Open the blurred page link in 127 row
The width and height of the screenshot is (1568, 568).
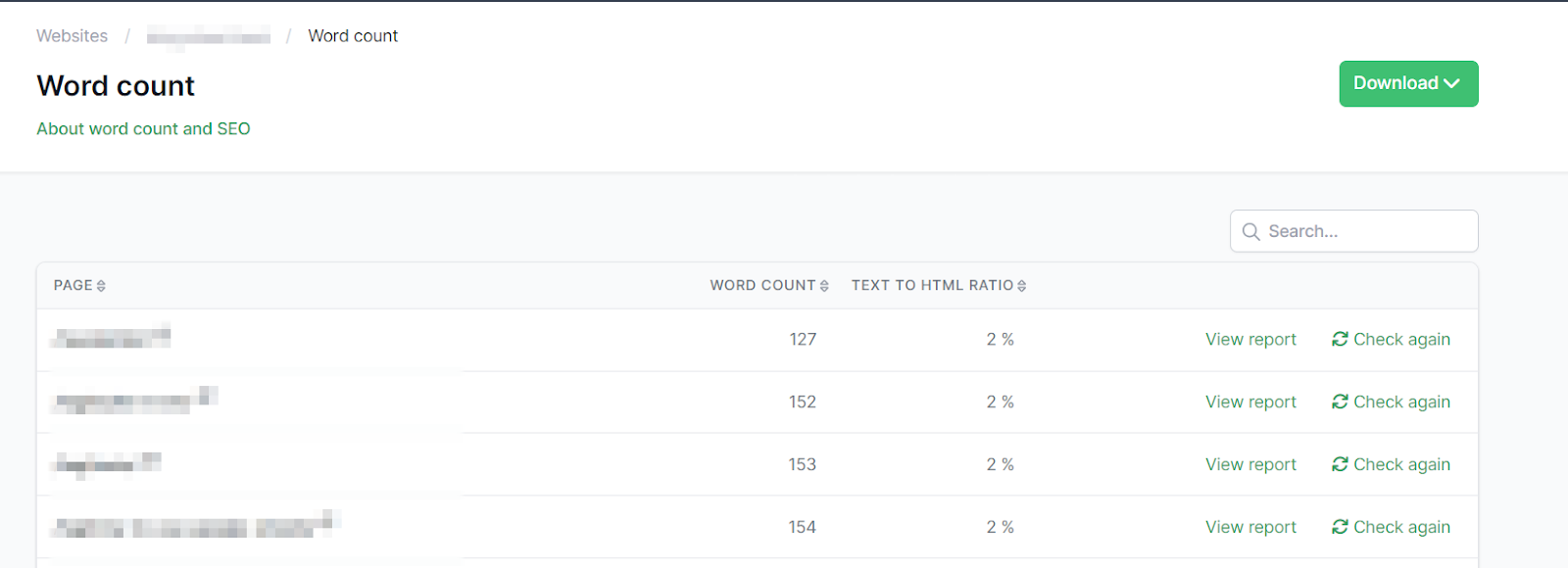point(111,337)
